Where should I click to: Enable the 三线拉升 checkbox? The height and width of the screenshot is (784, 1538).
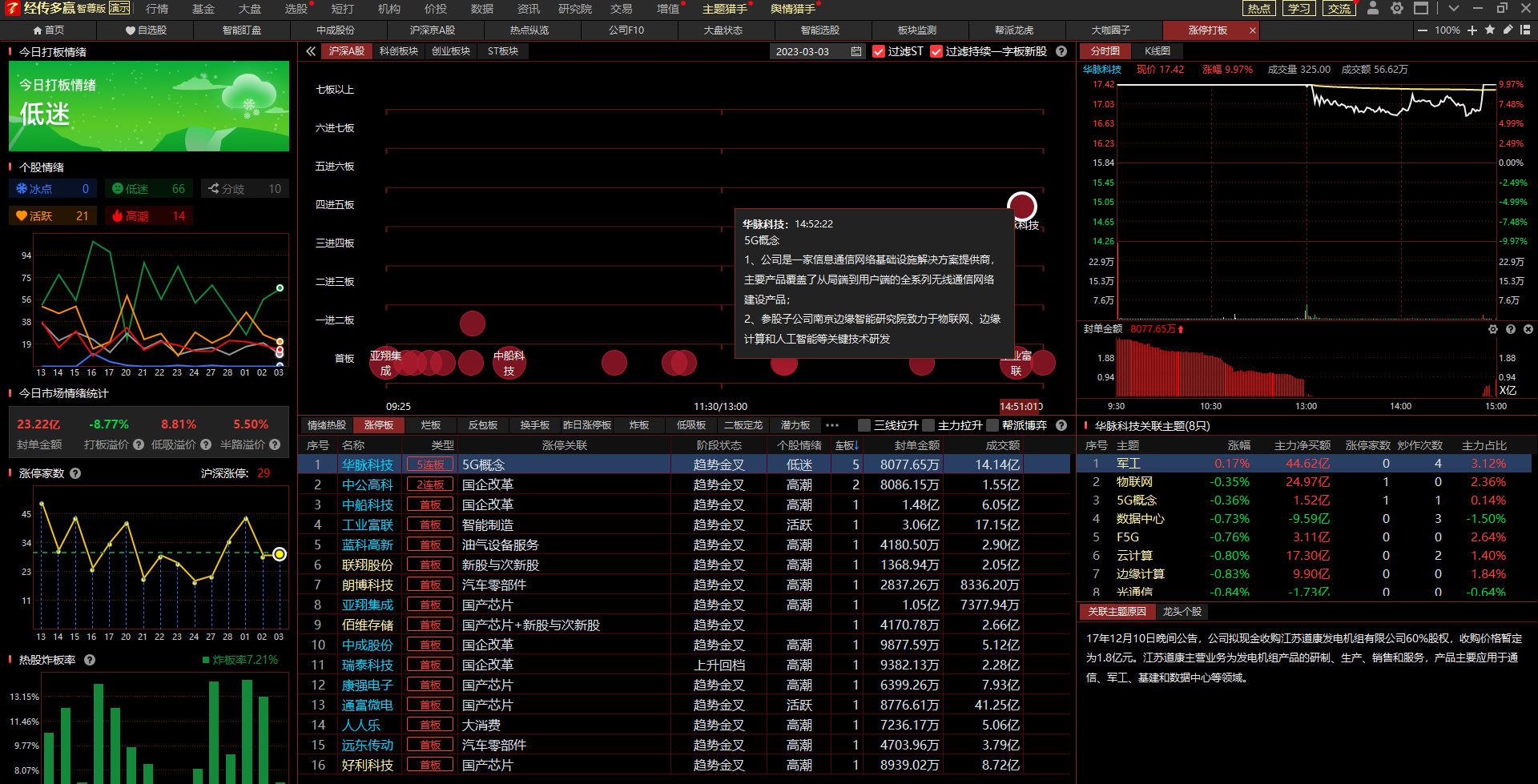pyautogui.click(x=864, y=425)
